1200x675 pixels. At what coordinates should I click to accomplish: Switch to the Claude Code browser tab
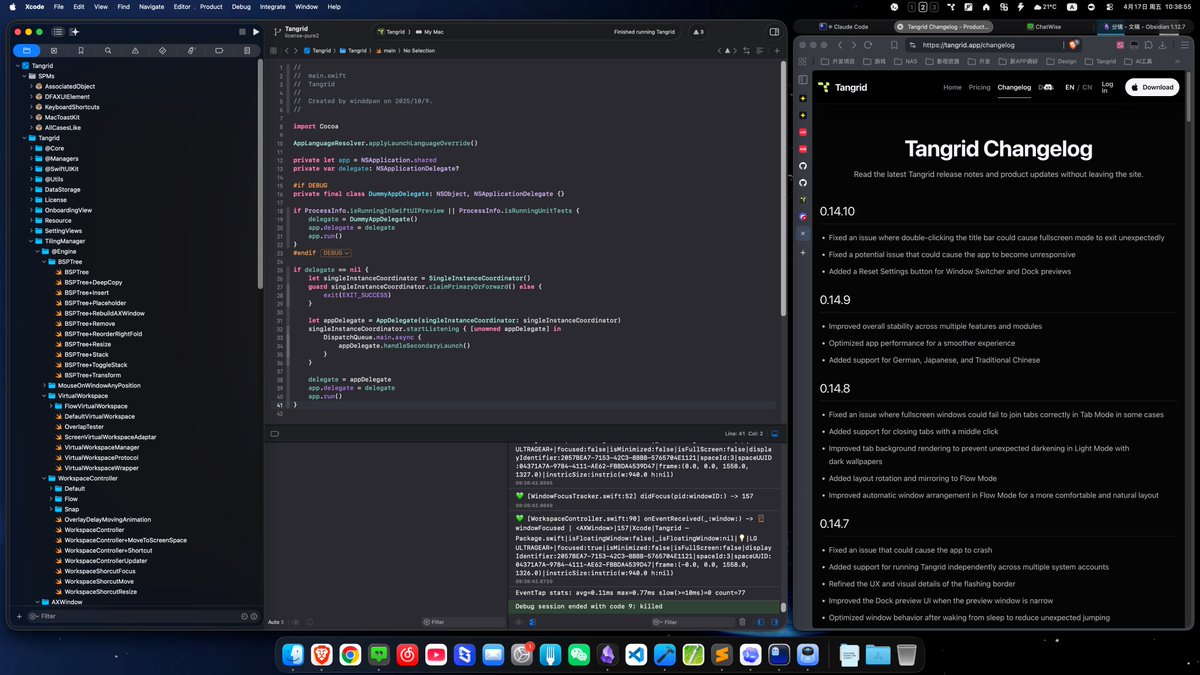point(844,26)
